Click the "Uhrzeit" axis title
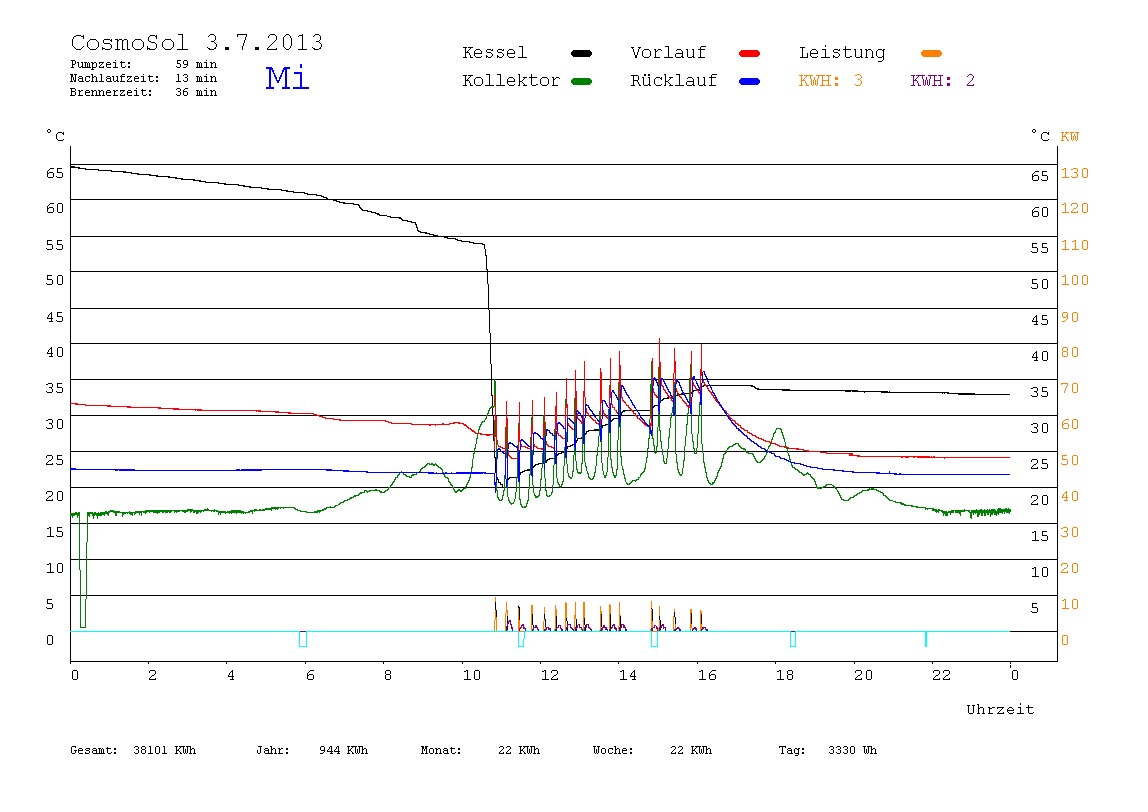The width and height of the screenshot is (1148, 812). pyautogui.click(x=1000, y=709)
